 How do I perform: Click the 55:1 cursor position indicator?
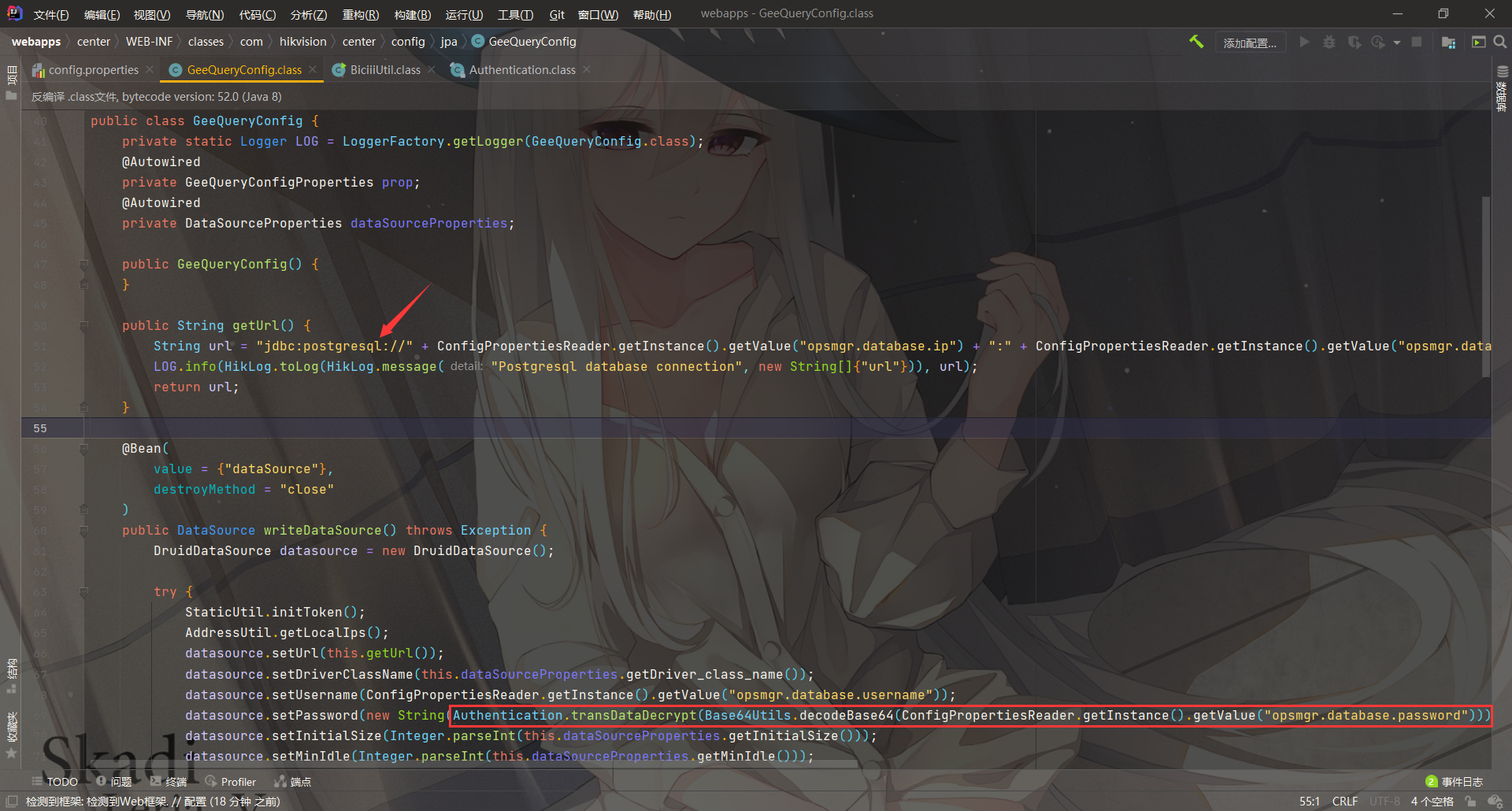click(x=1310, y=802)
